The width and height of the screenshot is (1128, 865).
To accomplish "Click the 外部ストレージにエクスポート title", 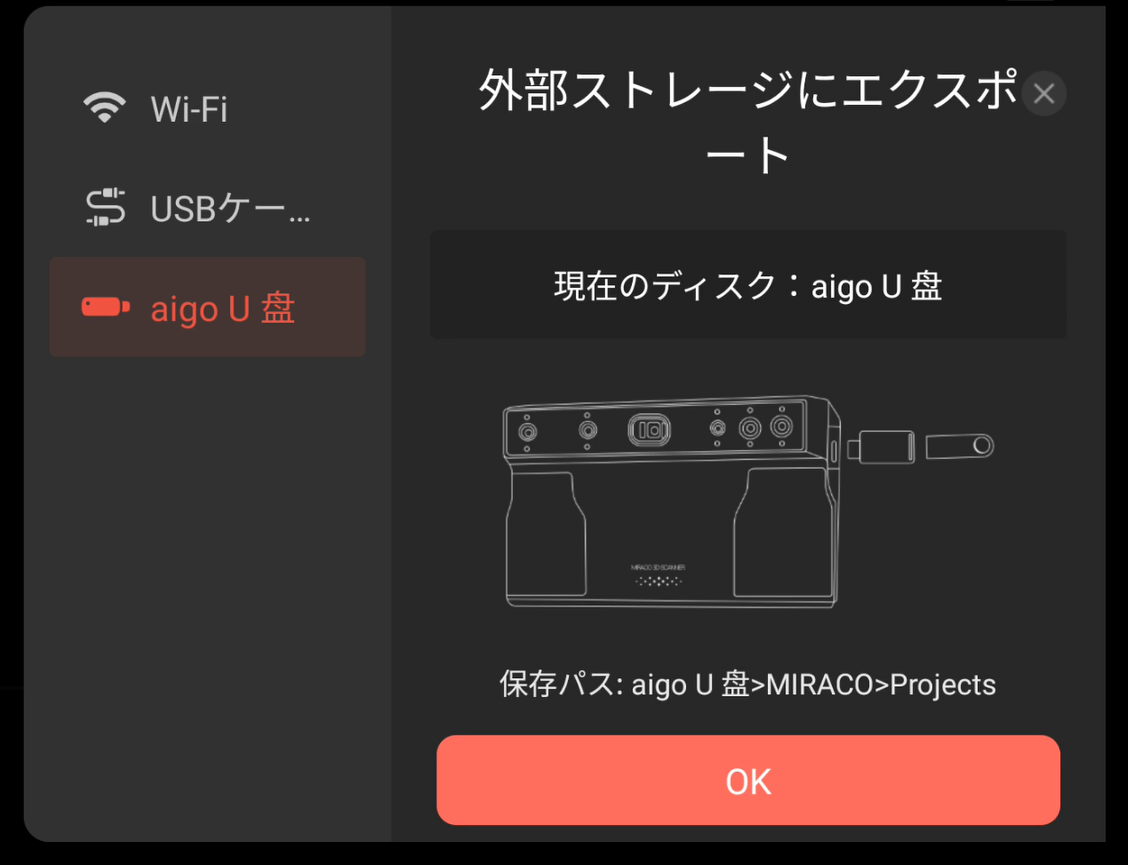I will [x=748, y=122].
